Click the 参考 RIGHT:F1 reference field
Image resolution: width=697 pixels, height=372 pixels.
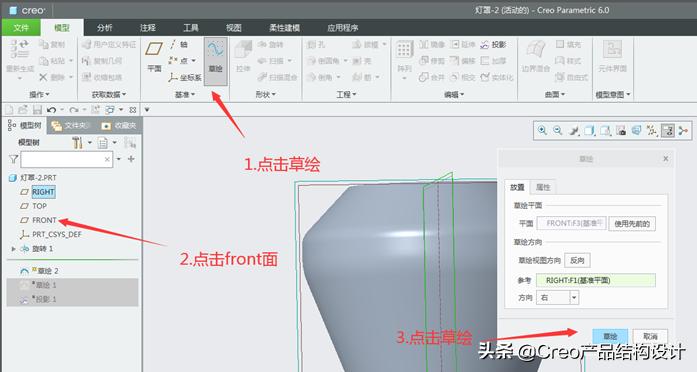click(x=596, y=280)
